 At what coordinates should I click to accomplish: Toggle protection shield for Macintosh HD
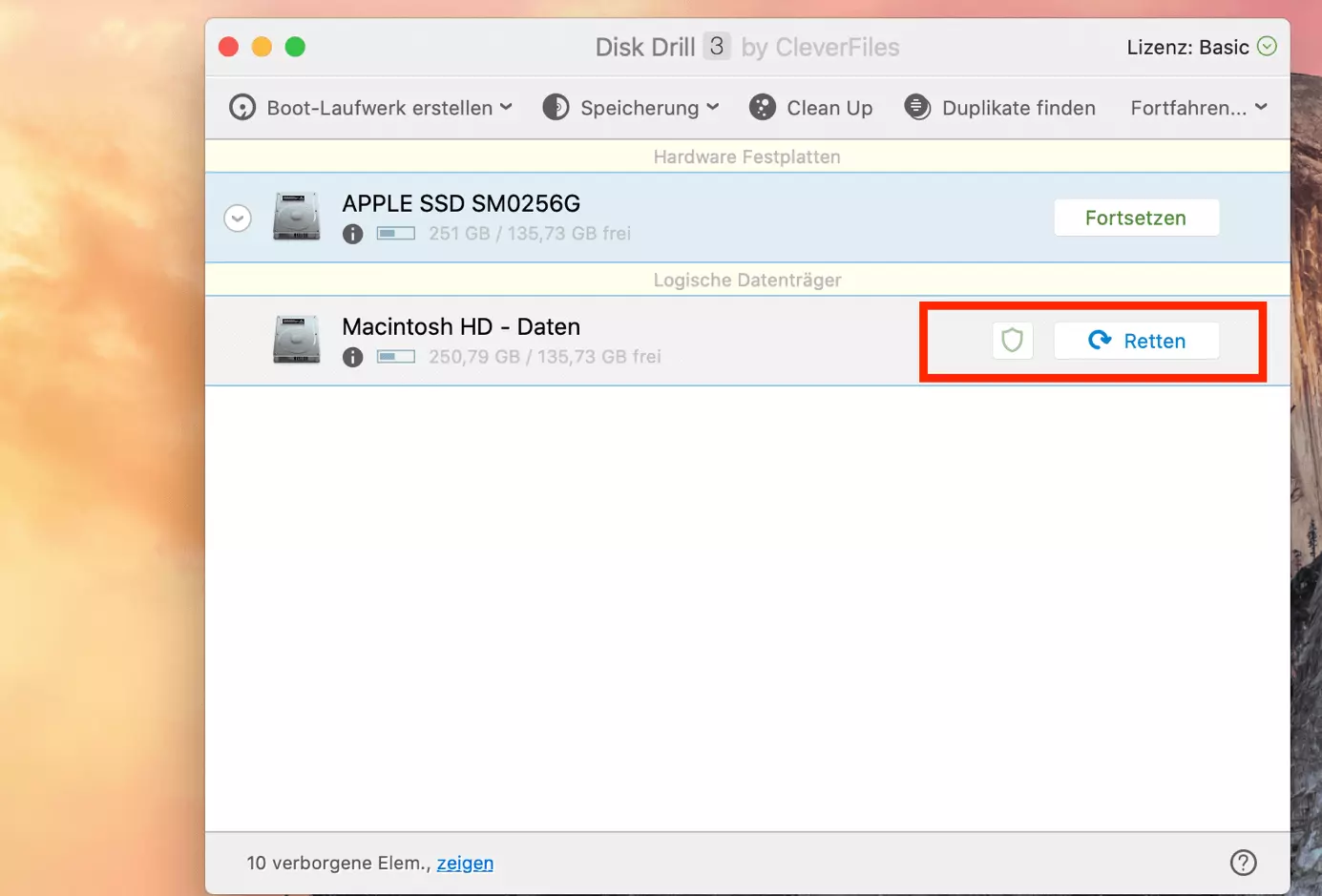[x=1013, y=341]
